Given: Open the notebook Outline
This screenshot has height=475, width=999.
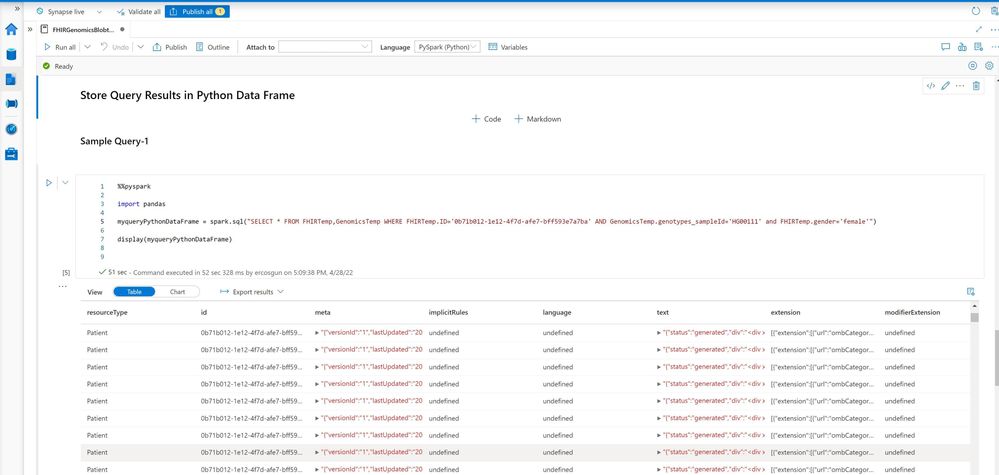Looking at the screenshot, I should pos(212,47).
